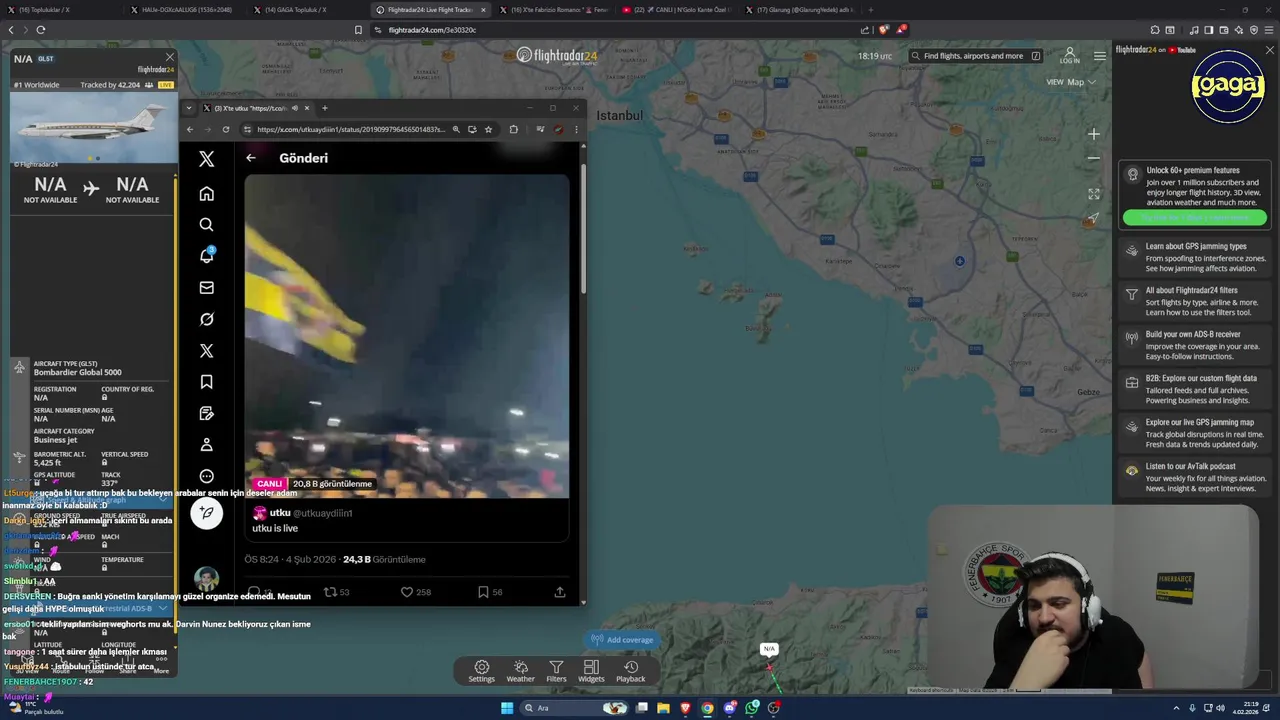Click the X logo in popup sidebar
This screenshot has height=720, width=1280.
click(x=207, y=159)
